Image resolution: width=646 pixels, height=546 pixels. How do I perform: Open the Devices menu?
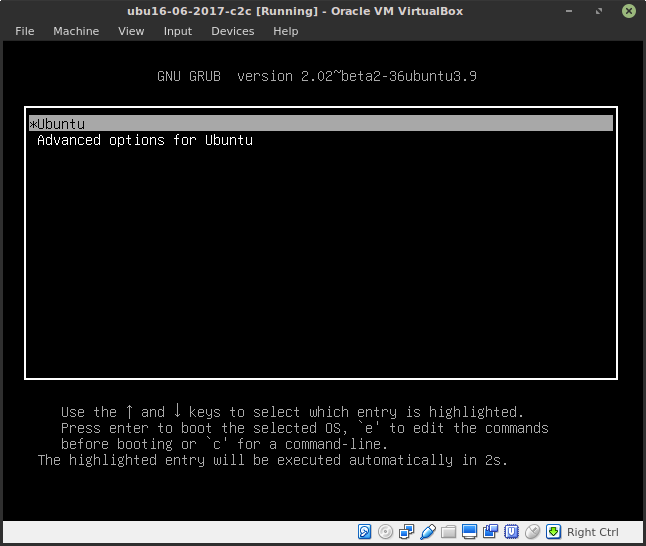(x=233, y=31)
